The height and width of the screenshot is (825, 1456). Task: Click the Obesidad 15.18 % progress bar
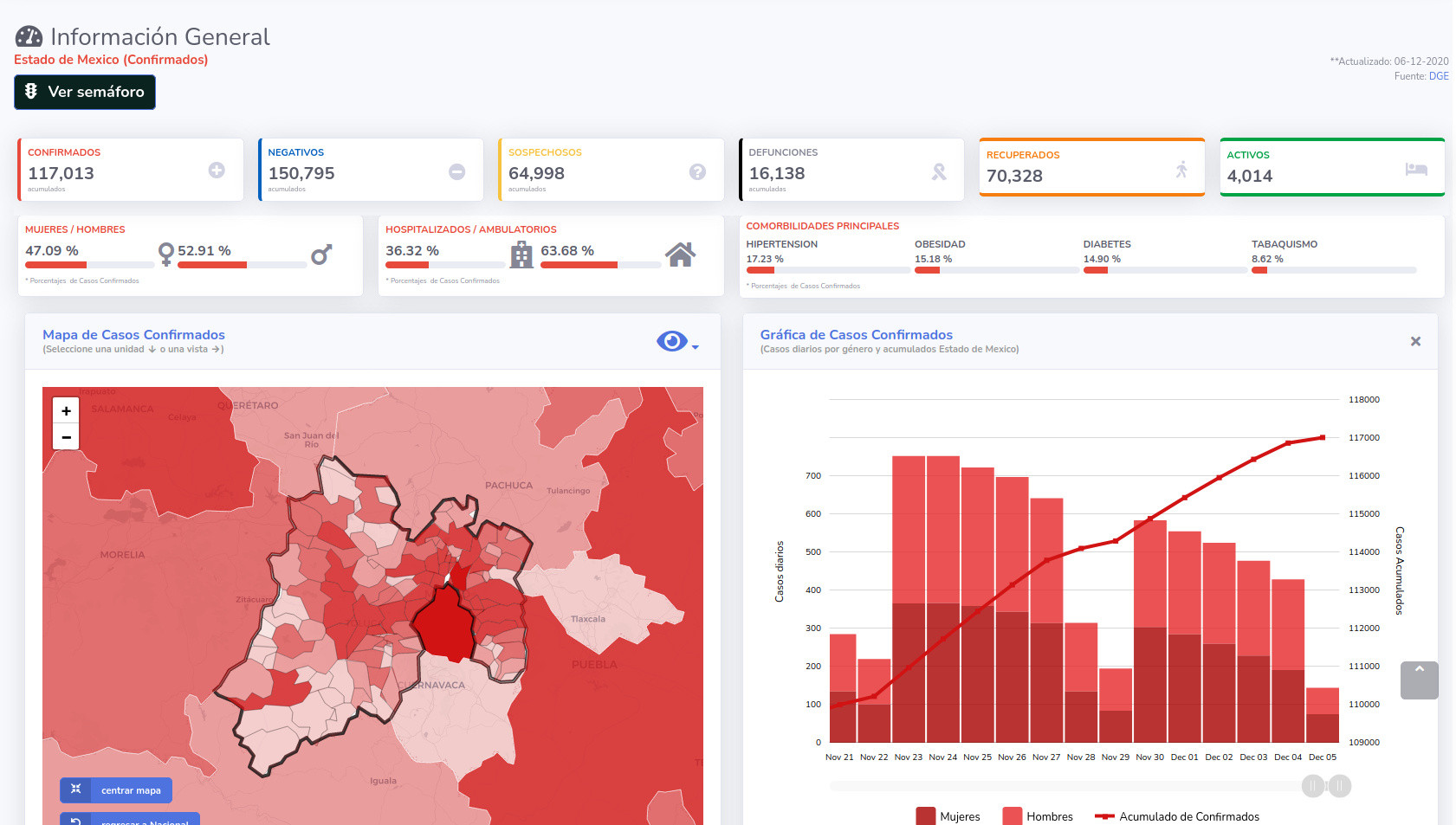tap(996, 270)
